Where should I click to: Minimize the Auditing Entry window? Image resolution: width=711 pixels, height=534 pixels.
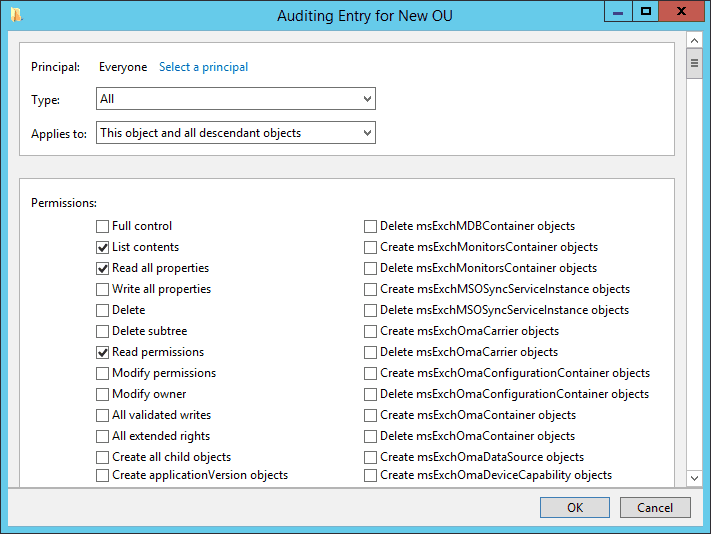pos(618,12)
